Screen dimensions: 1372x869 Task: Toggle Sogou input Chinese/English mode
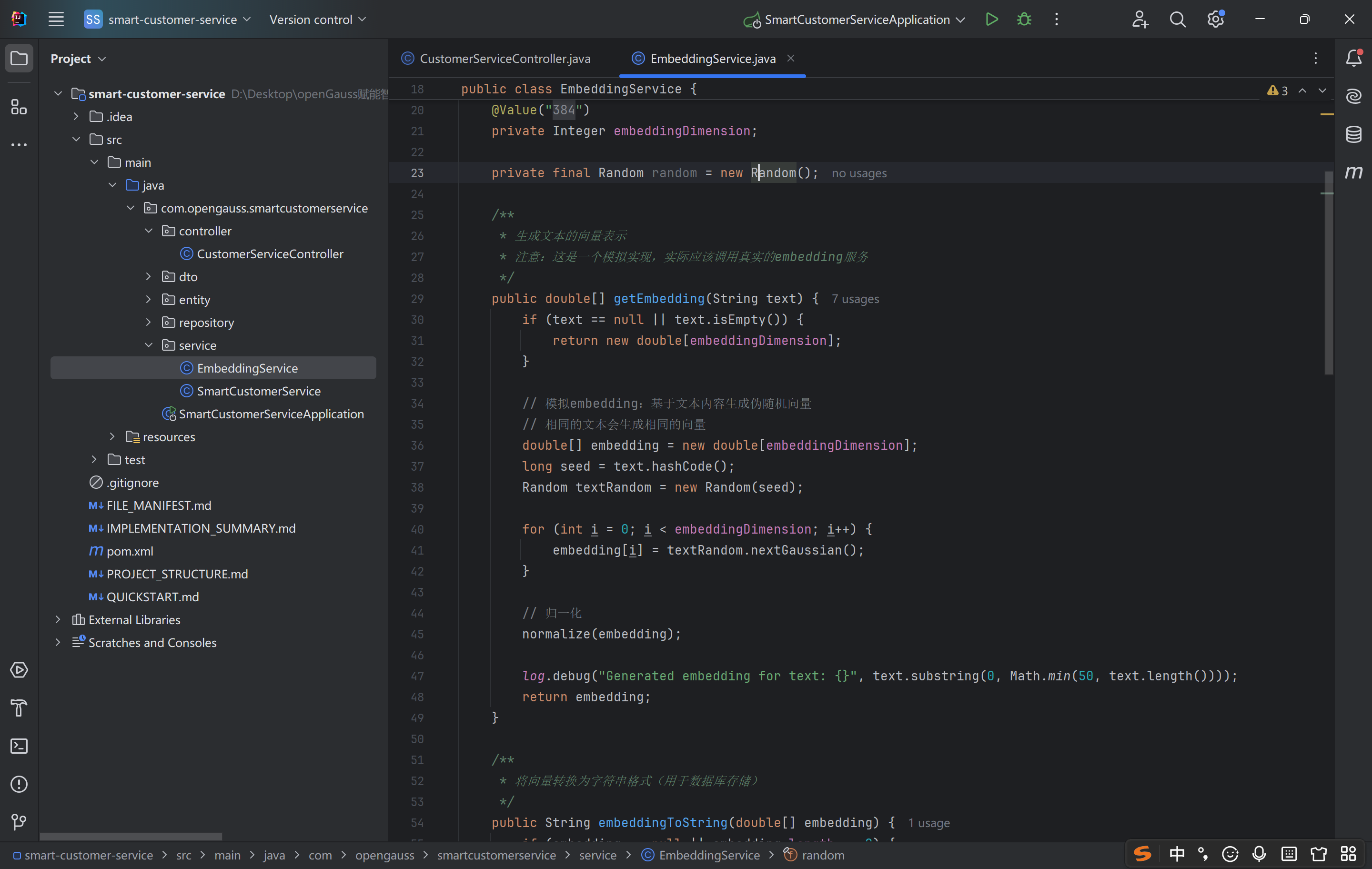point(1177,854)
